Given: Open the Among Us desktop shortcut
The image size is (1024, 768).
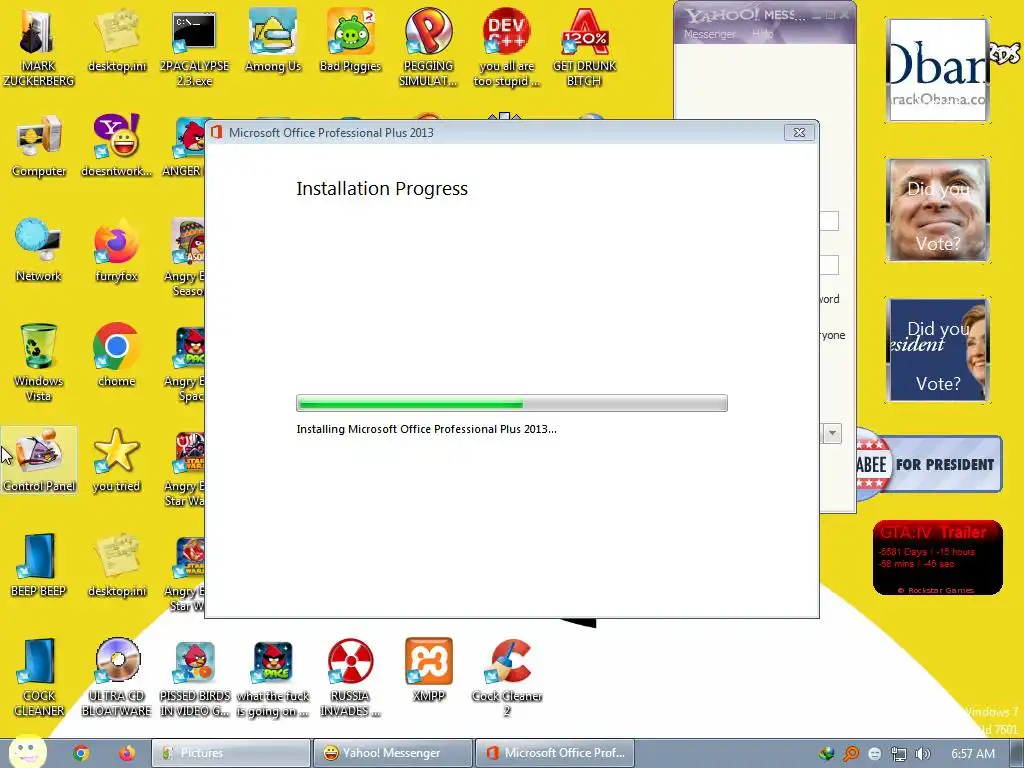Looking at the screenshot, I should pyautogui.click(x=272, y=40).
